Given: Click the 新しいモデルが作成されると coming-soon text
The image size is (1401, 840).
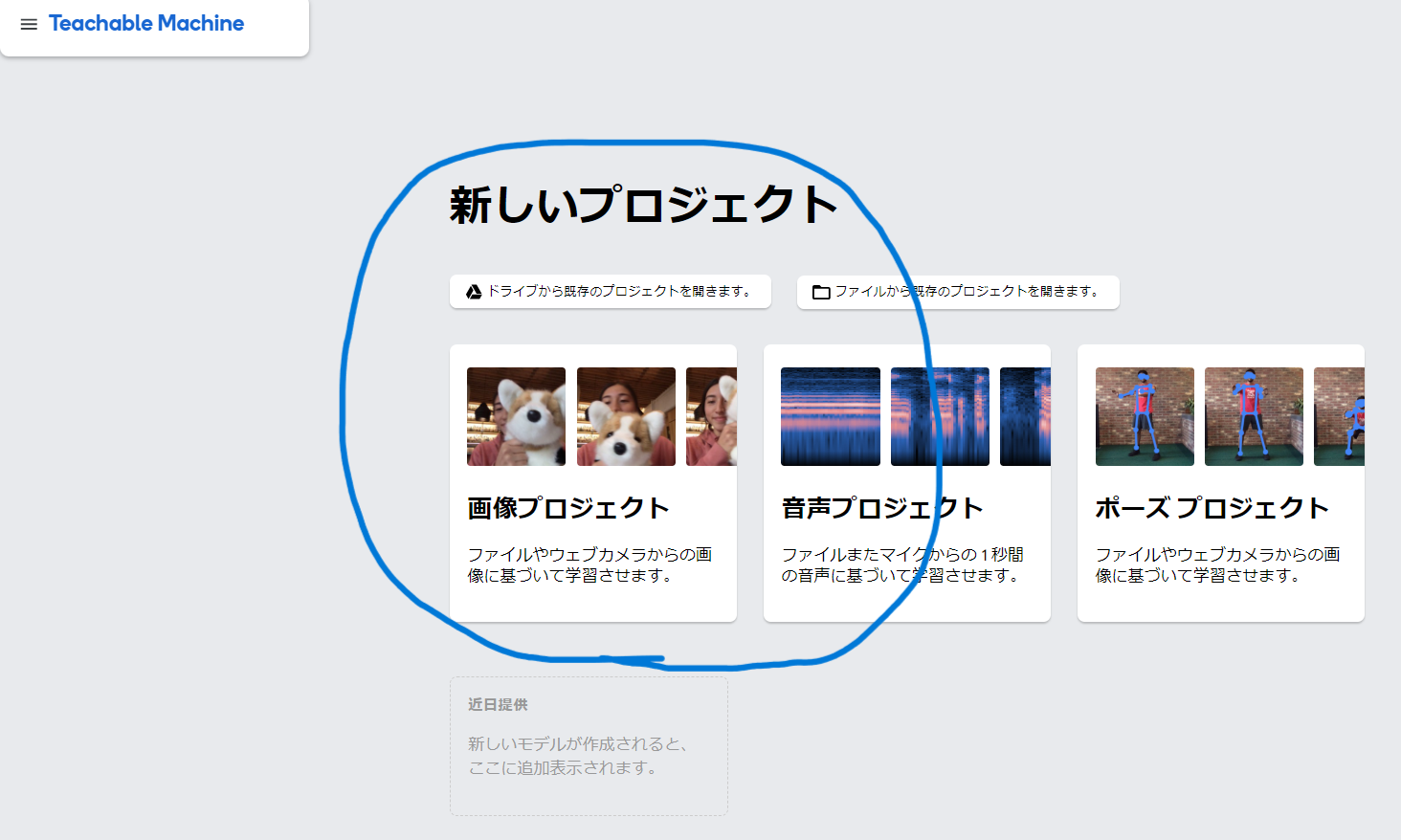Looking at the screenshot, I should [x=577, y=756].
